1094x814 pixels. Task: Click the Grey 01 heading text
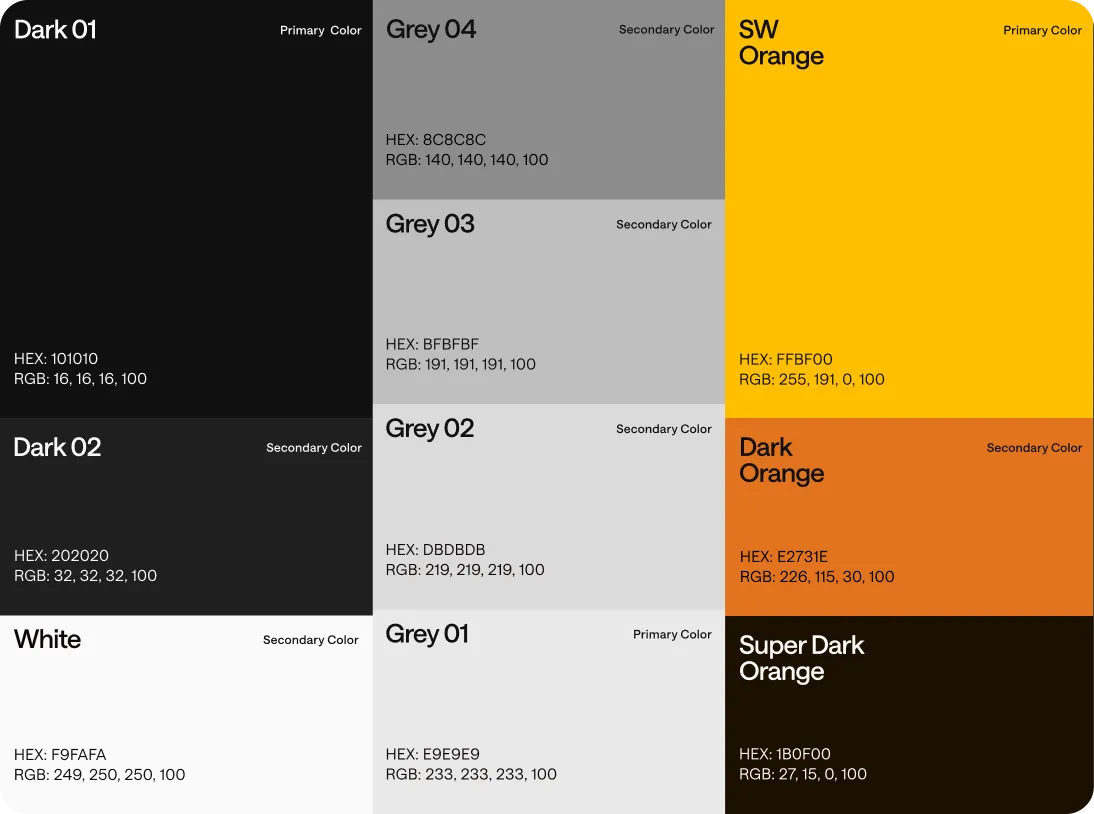(x=429, y=633)
